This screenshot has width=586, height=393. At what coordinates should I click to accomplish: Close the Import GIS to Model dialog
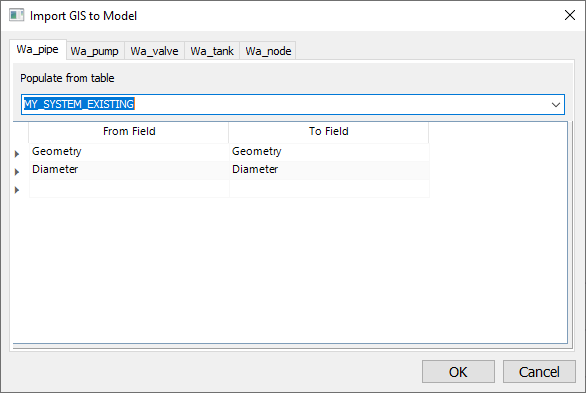coord(570,15)
